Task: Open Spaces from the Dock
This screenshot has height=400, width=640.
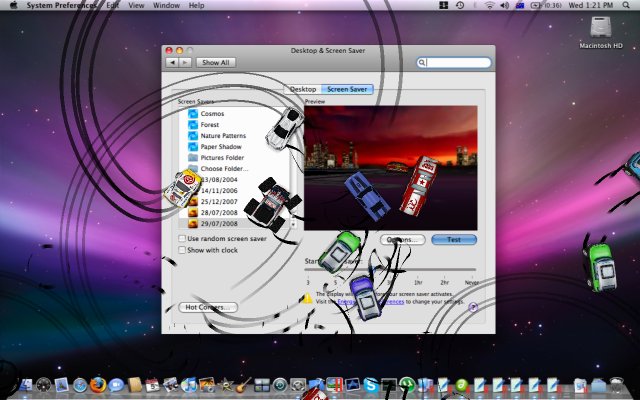Action: [x=262, y=384]
